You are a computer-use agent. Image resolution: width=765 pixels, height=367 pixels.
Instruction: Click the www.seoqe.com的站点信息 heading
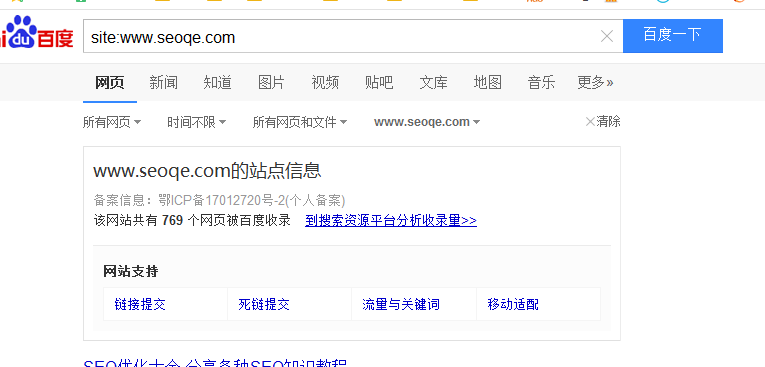(207, 171)
